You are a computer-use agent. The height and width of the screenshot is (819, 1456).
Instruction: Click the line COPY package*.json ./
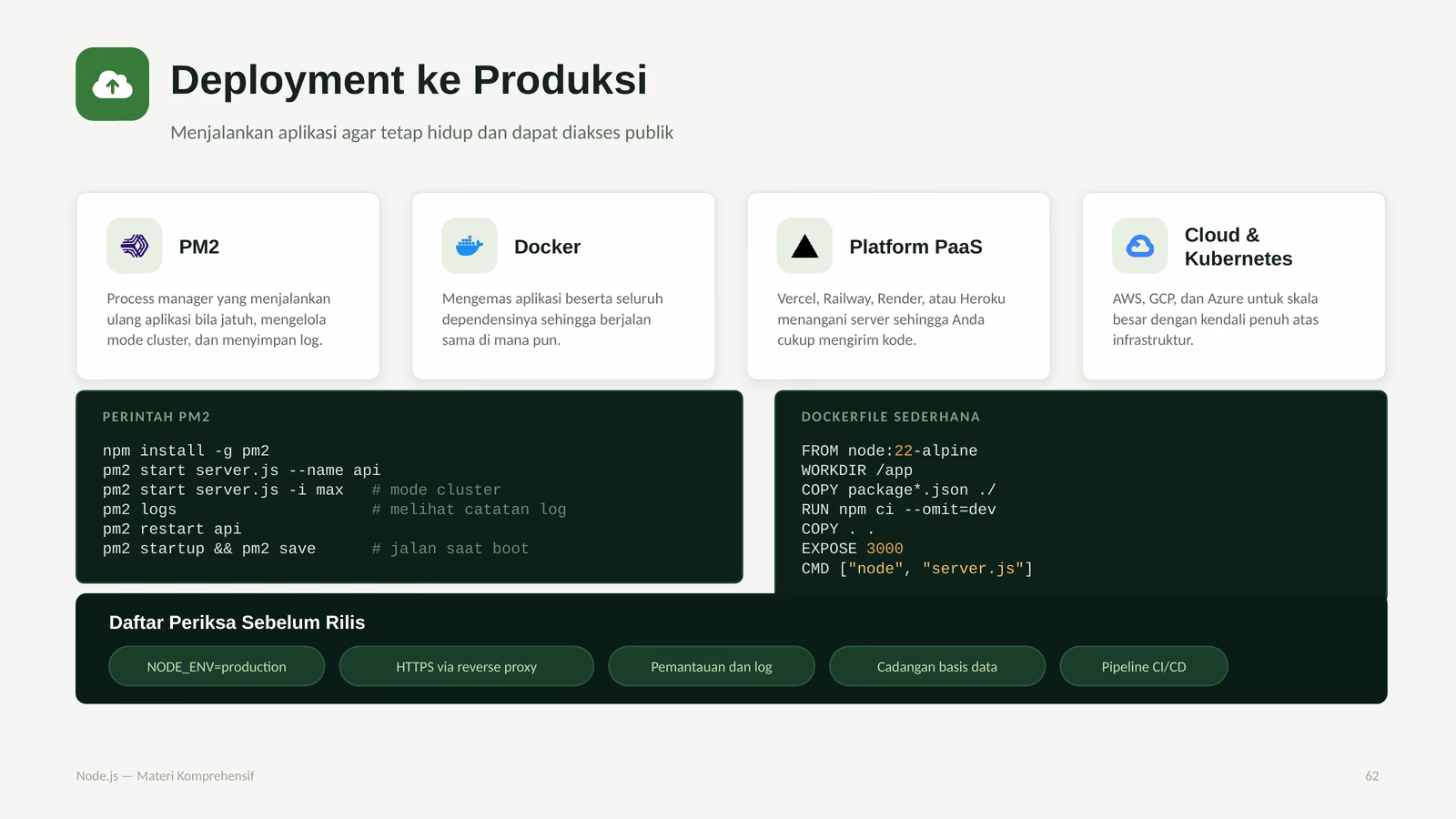898,490
